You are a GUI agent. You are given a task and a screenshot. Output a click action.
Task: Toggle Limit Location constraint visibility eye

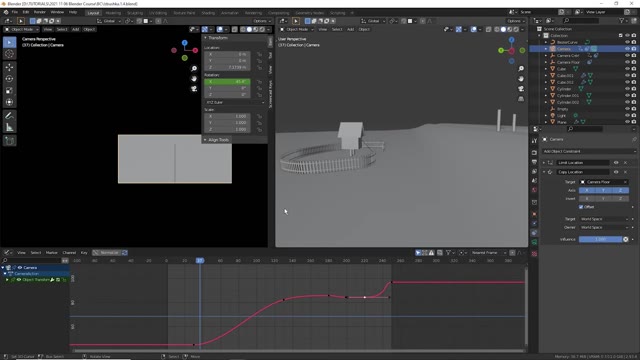click(616, 162)
